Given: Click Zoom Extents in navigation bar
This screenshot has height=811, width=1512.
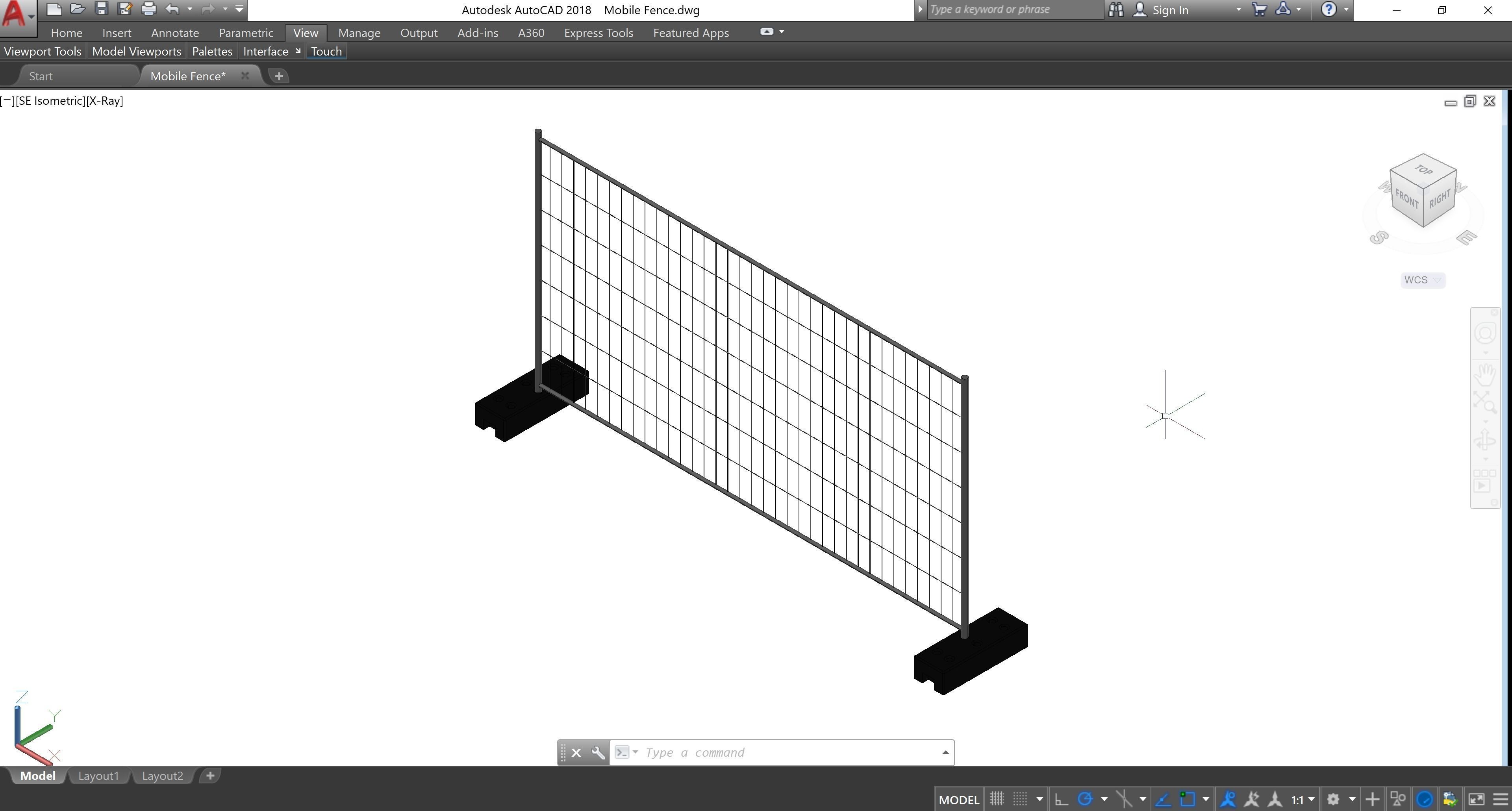Looking at the screenshot, I should pos(1485,403).
